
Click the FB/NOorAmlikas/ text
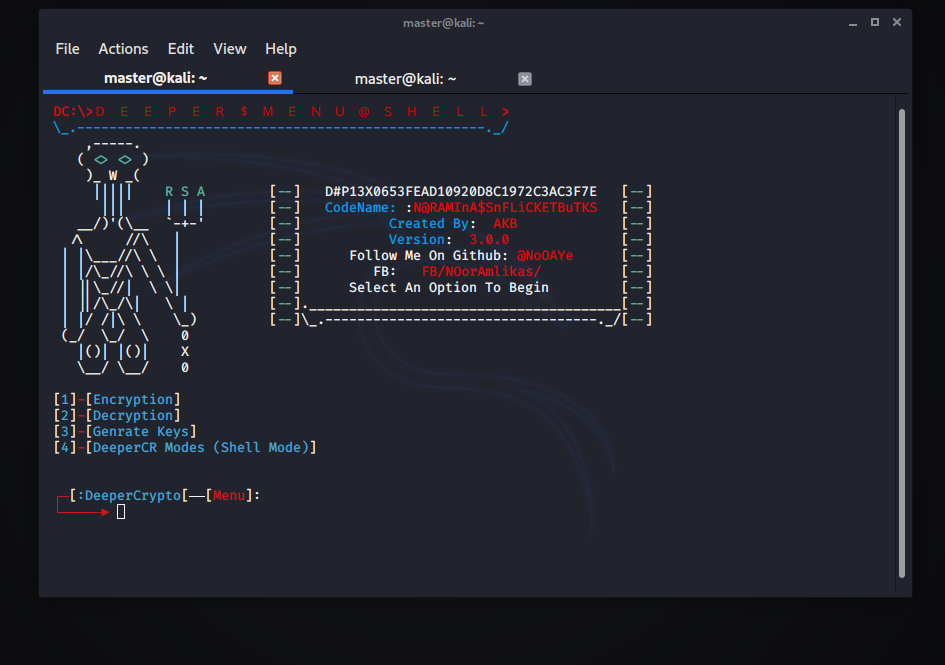(481, 271)
